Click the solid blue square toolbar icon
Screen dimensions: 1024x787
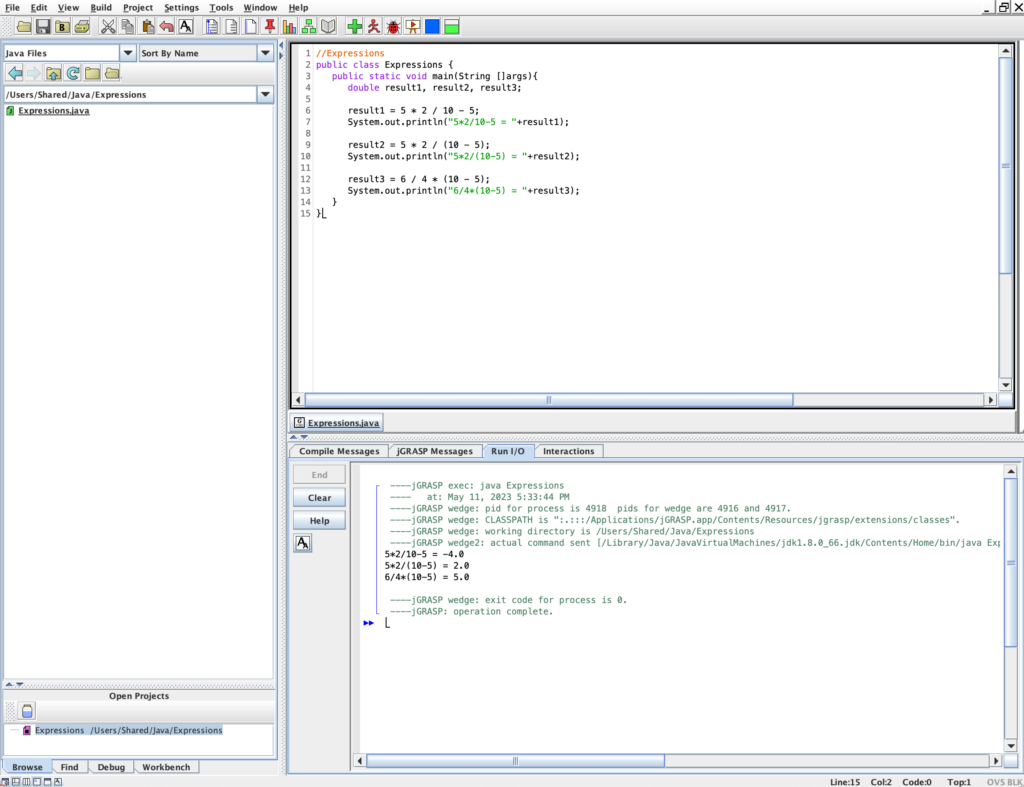click(432, 27)
